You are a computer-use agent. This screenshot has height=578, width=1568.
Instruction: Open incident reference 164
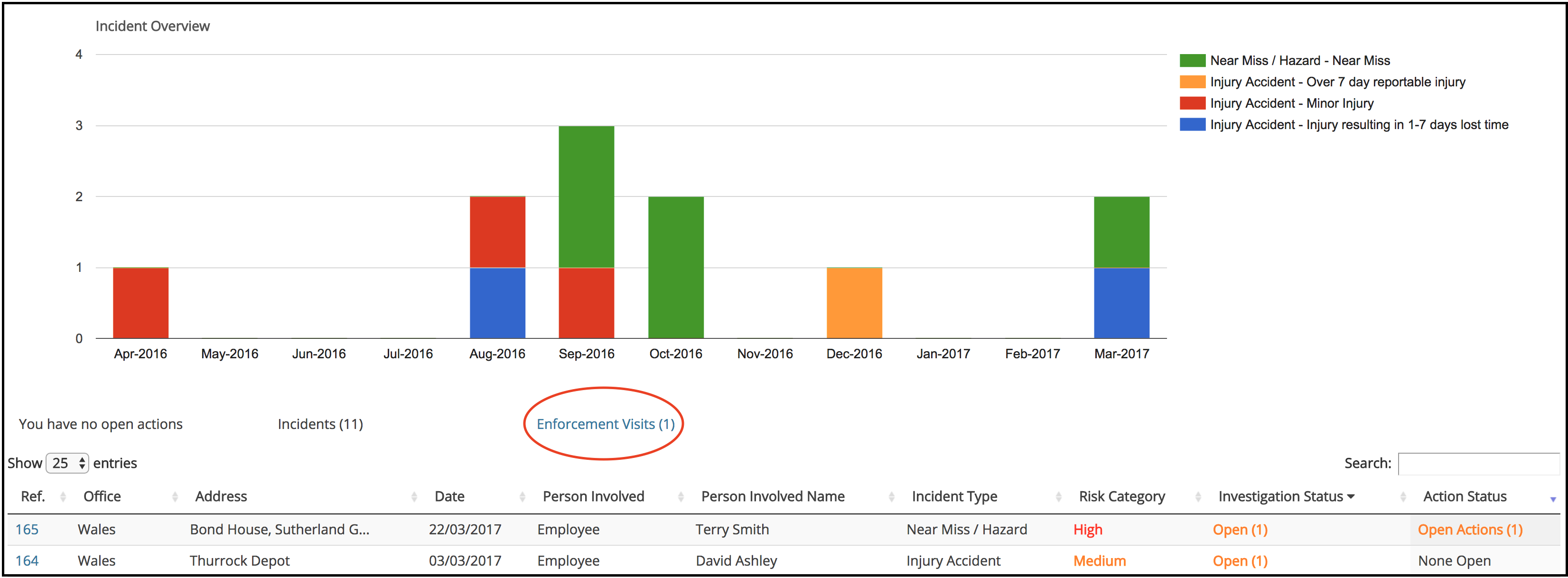(27, 560)
